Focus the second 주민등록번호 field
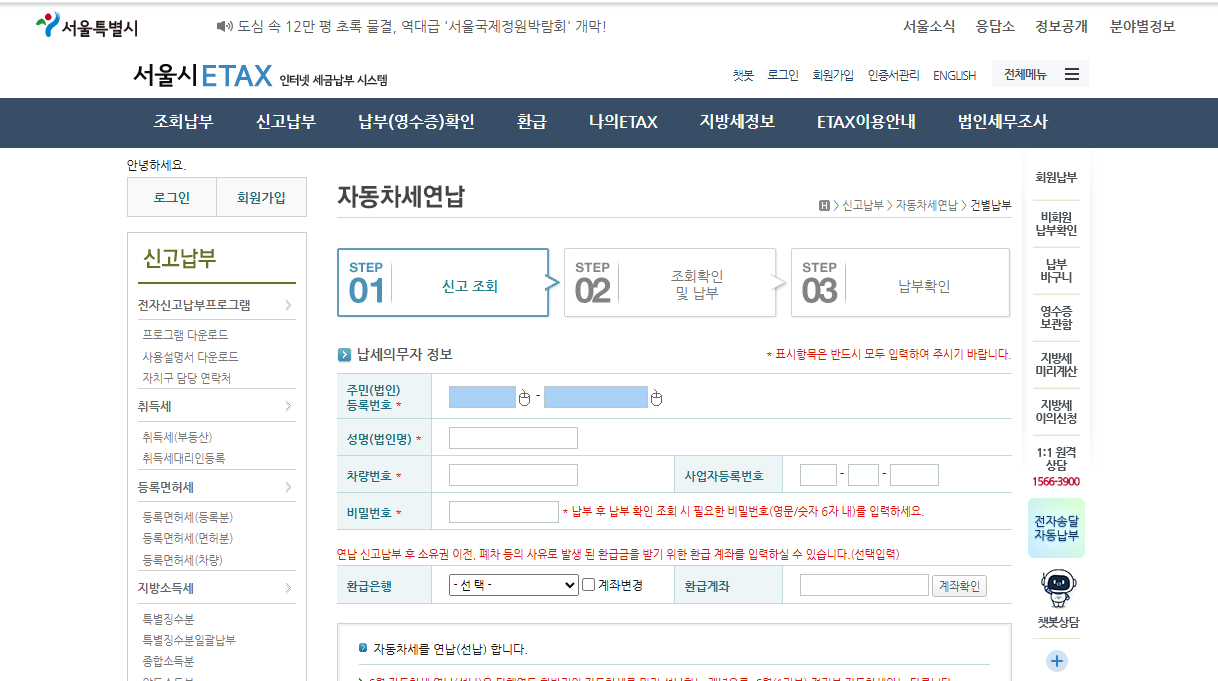The height and width of the screenshot is (681, 1218). (596, 397)
